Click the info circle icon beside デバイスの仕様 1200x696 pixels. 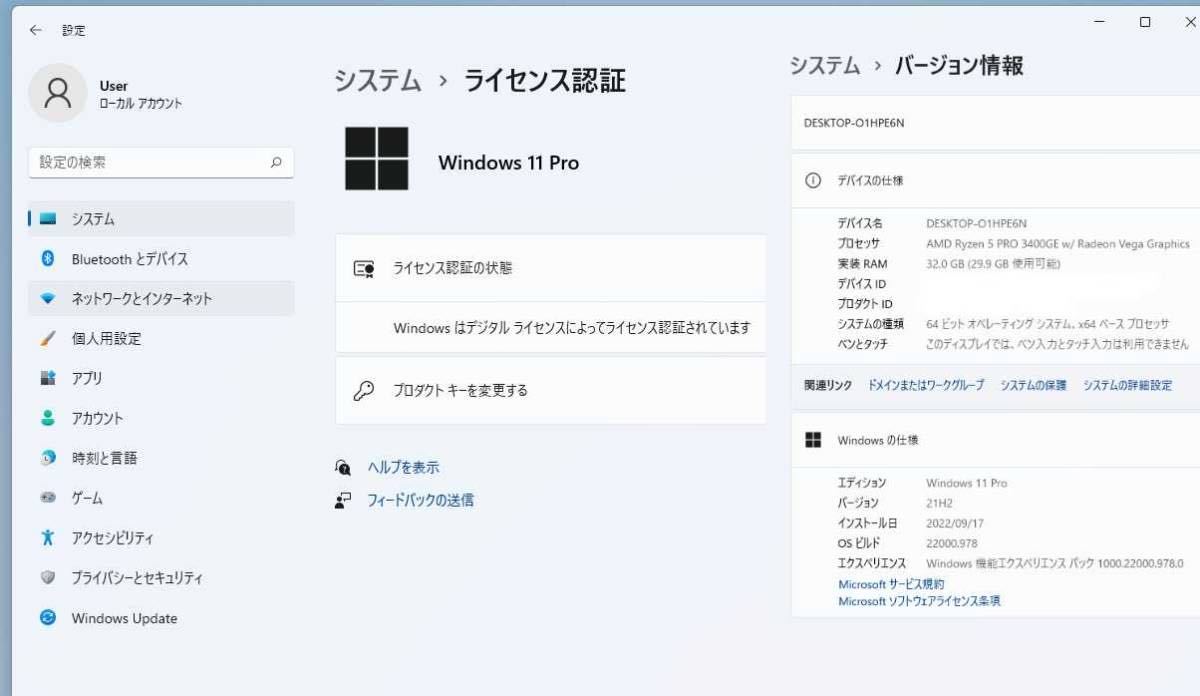(x=813, y=181)
